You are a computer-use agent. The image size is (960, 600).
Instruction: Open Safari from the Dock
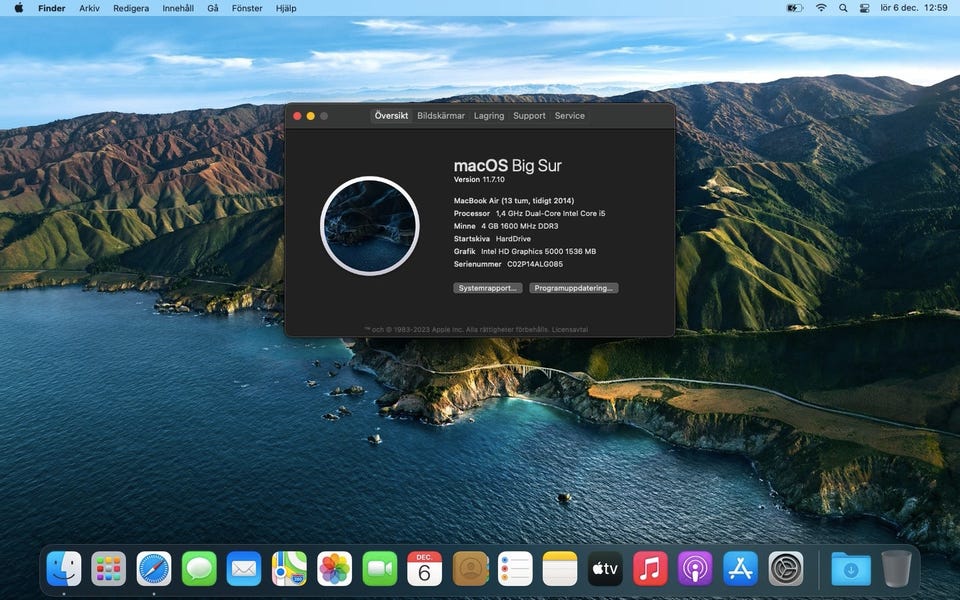154,569
